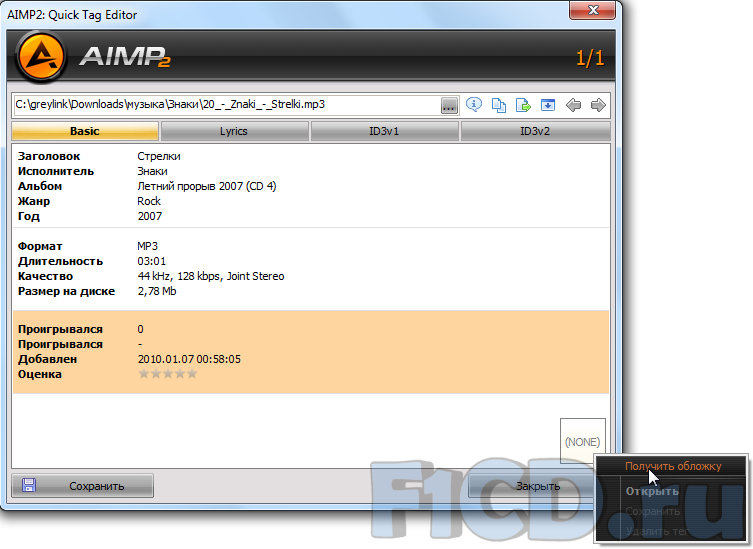
Task: Click the Длительность label
Action: pos(61,261)
